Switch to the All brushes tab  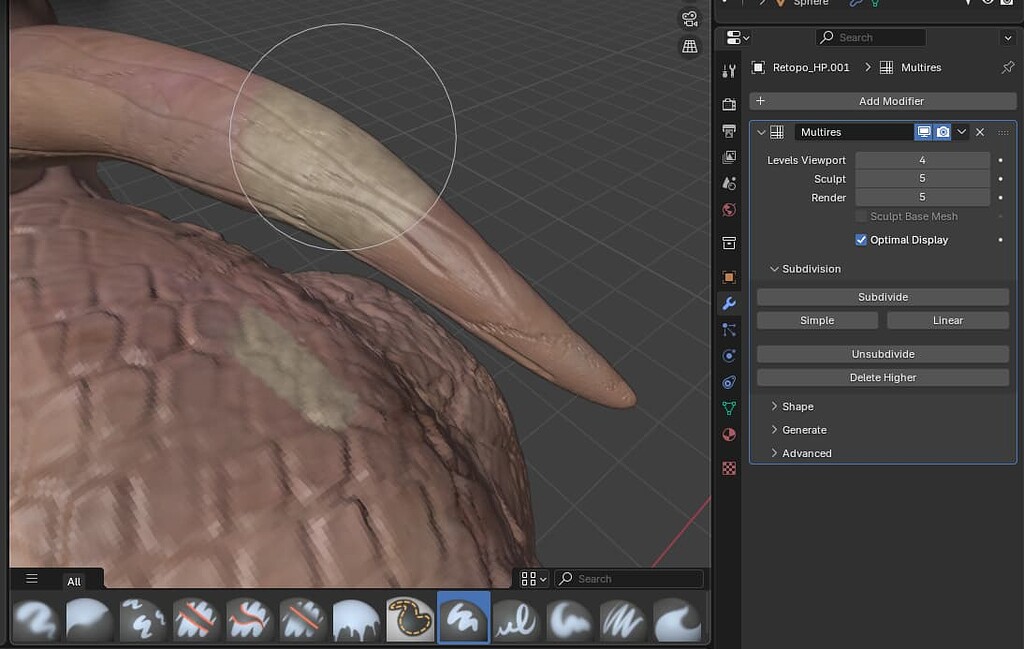tap(74, 581)
